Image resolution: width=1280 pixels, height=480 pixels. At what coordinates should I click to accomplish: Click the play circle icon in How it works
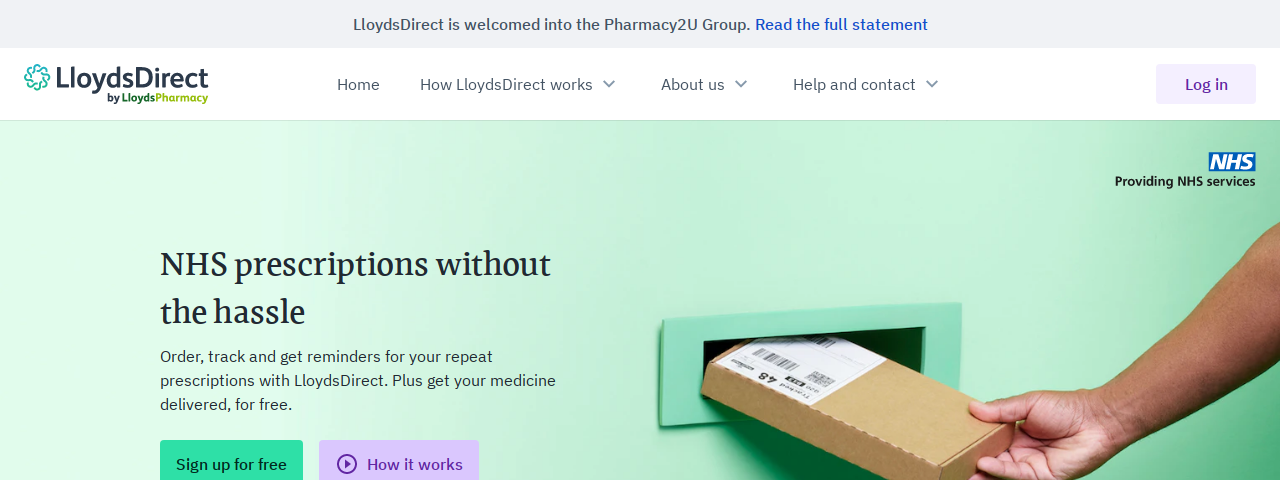(347, 464)
